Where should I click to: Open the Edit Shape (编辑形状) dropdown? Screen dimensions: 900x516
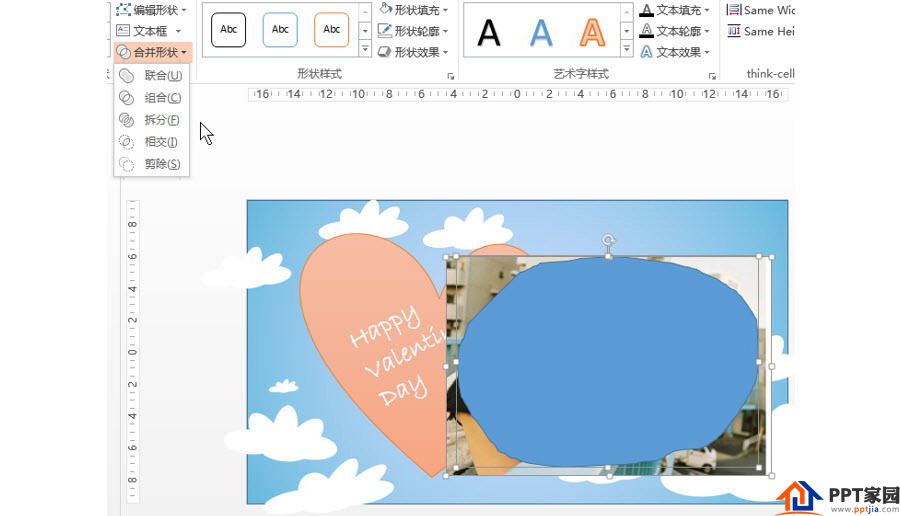152,10
